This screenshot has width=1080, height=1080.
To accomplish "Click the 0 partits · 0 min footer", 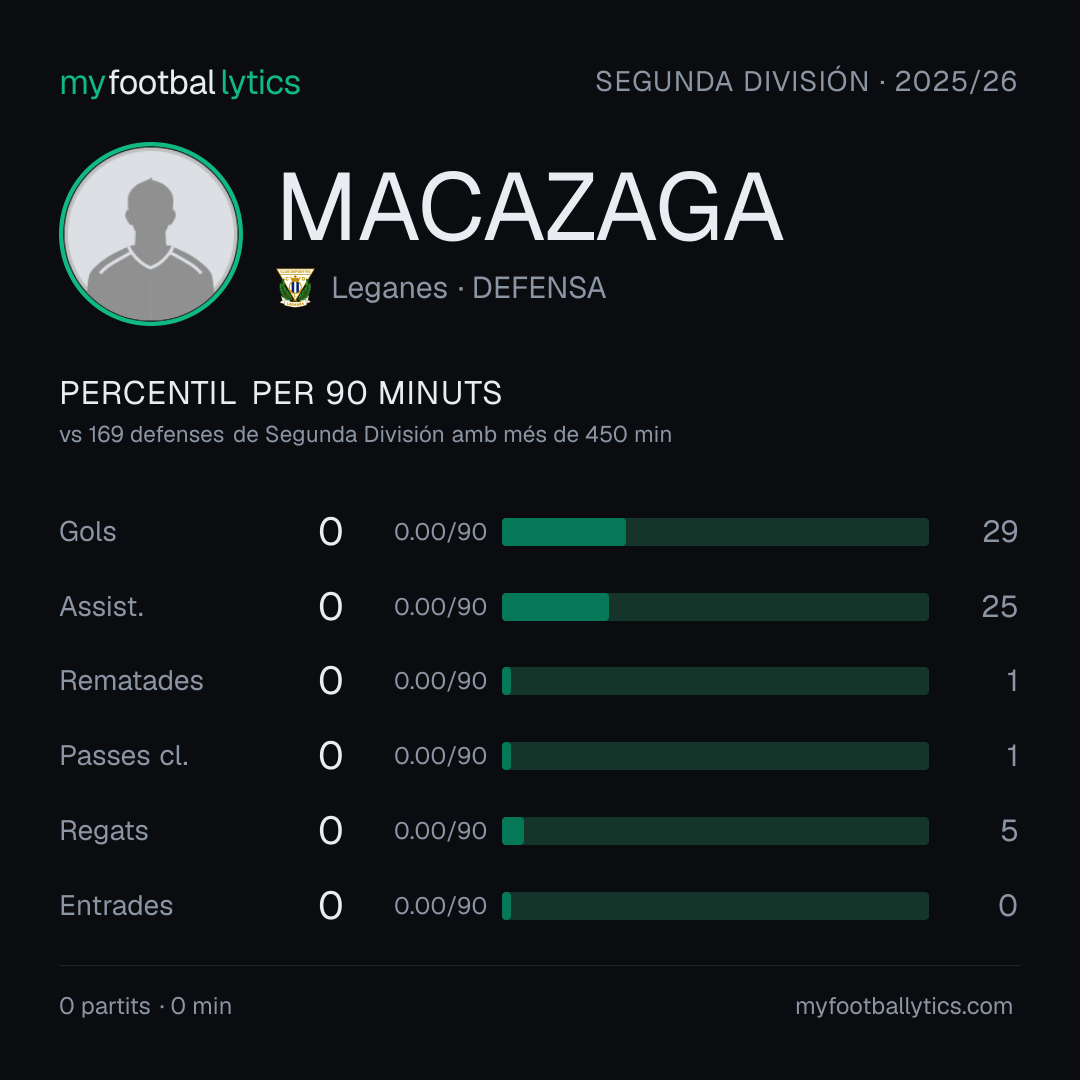I will coord(145,1006).
